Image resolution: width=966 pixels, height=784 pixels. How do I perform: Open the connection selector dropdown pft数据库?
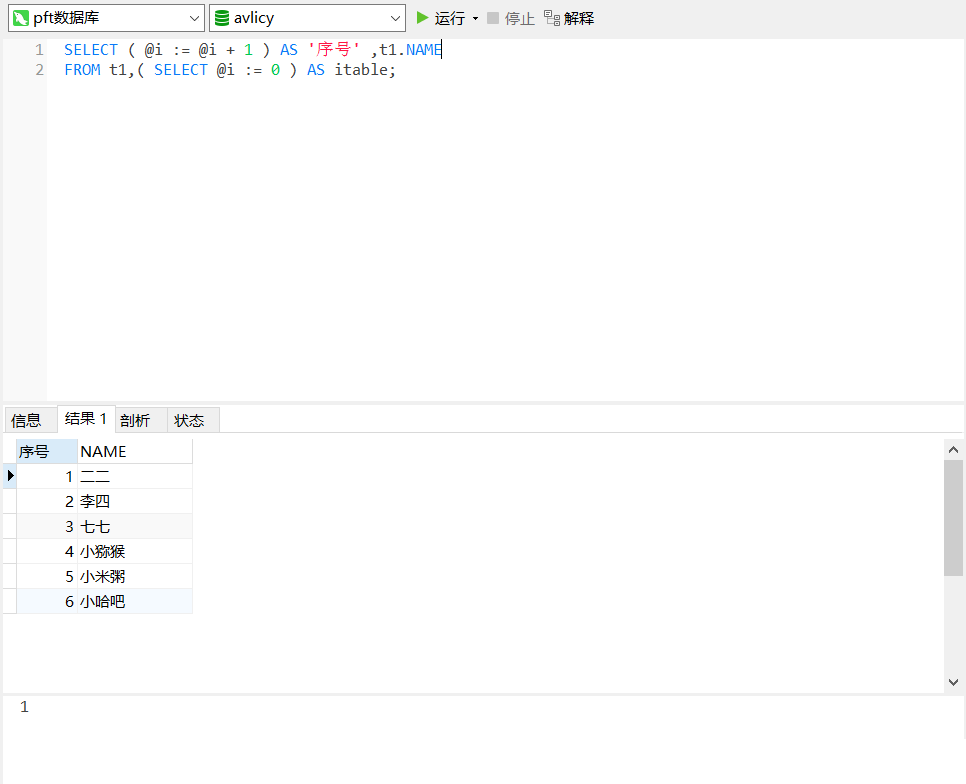[x=196, y=17]
